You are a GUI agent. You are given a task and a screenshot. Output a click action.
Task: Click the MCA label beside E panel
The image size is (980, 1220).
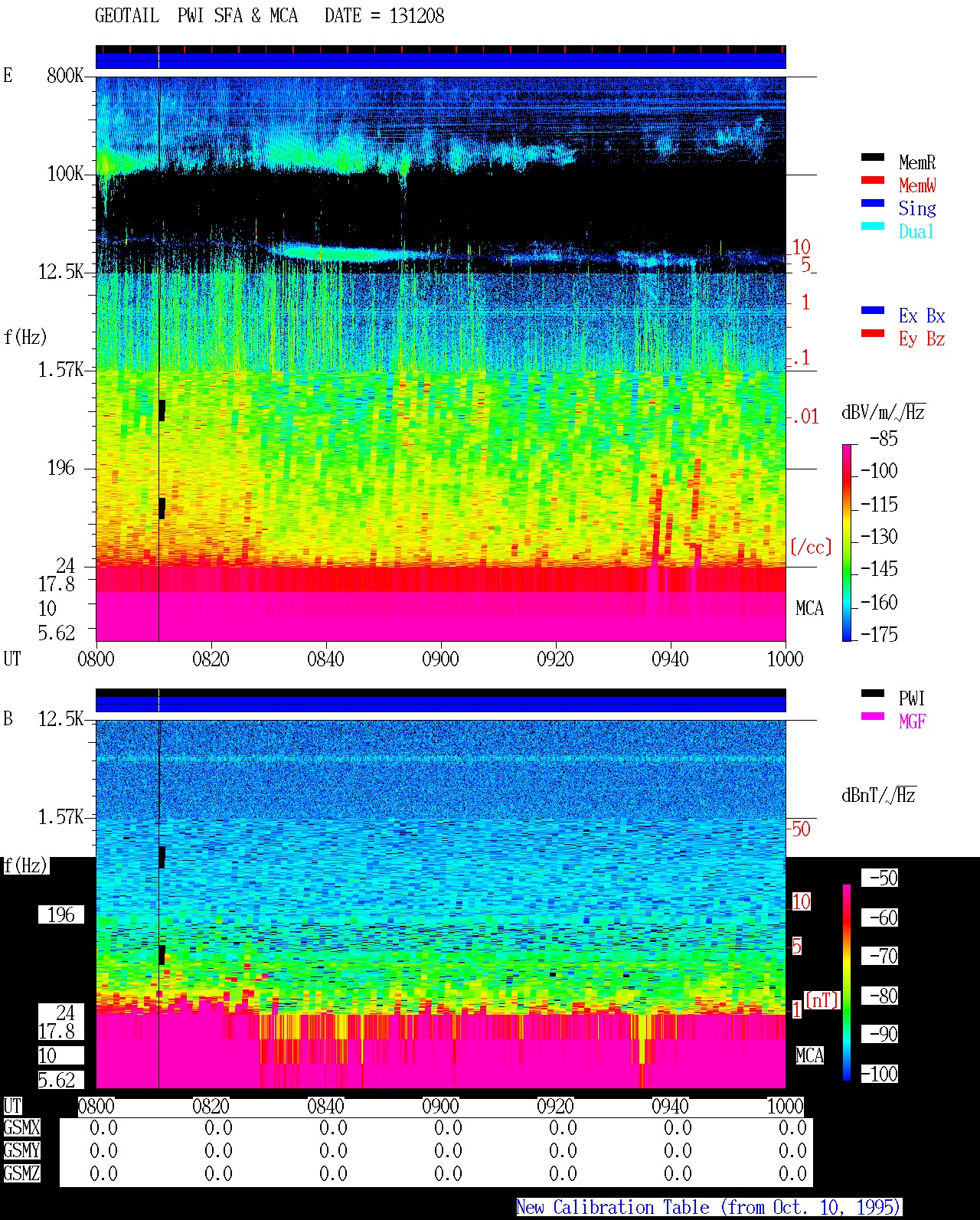coord(809,609)
